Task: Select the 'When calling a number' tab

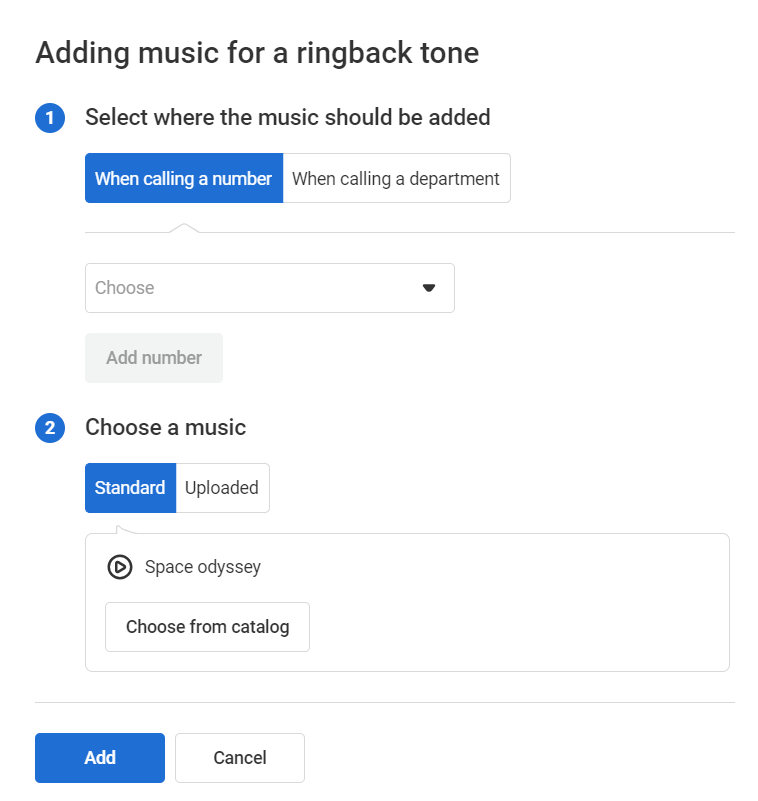Action: 184,179
